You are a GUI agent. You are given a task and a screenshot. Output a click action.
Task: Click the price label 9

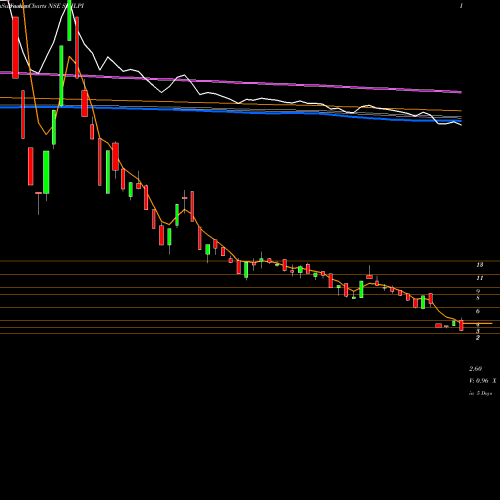[478, 291]
